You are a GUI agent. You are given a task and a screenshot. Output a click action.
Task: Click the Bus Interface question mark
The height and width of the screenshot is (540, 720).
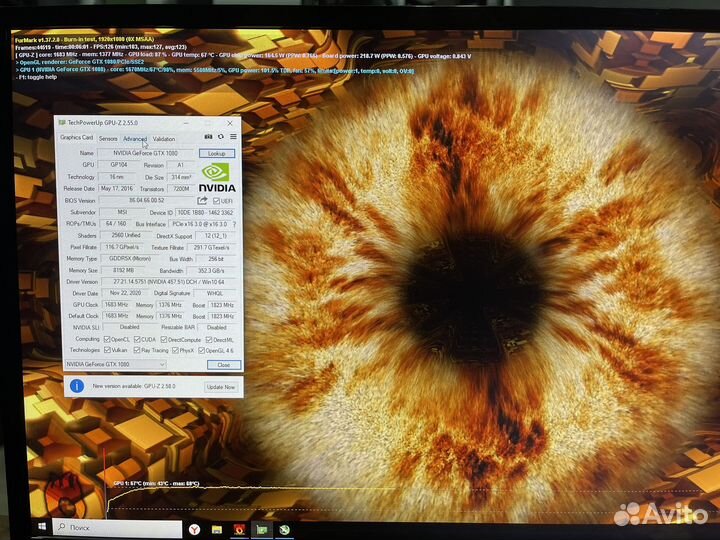coord(235,224)
